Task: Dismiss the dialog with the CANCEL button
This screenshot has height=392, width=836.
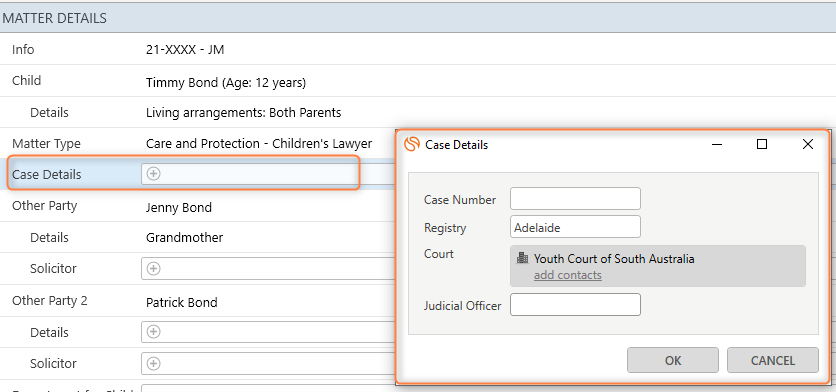Action: [773, 360]
